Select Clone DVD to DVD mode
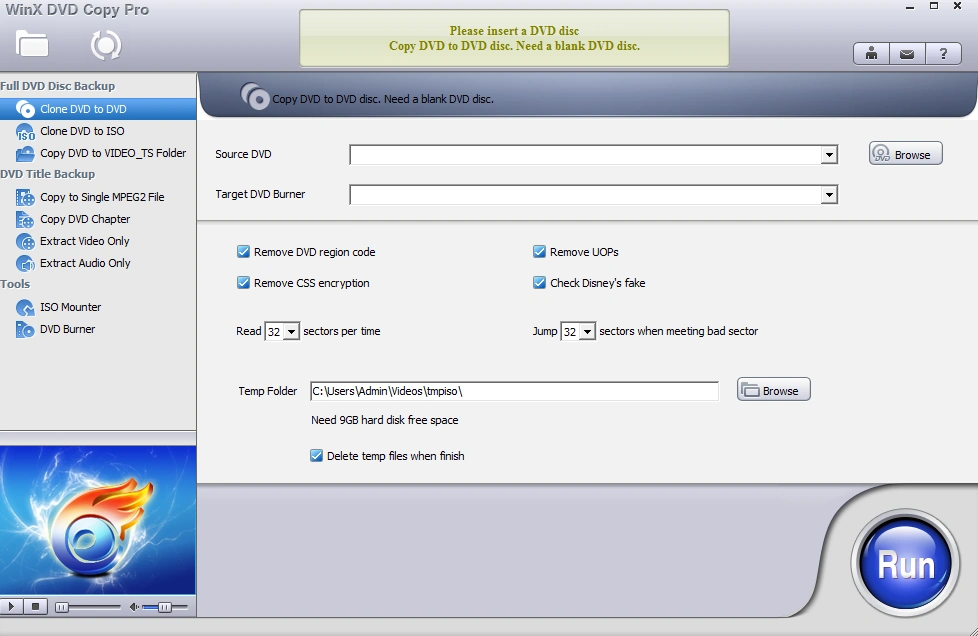Image resolution: width=978 pixels, height=636 pixels. [x=98, y=109]
